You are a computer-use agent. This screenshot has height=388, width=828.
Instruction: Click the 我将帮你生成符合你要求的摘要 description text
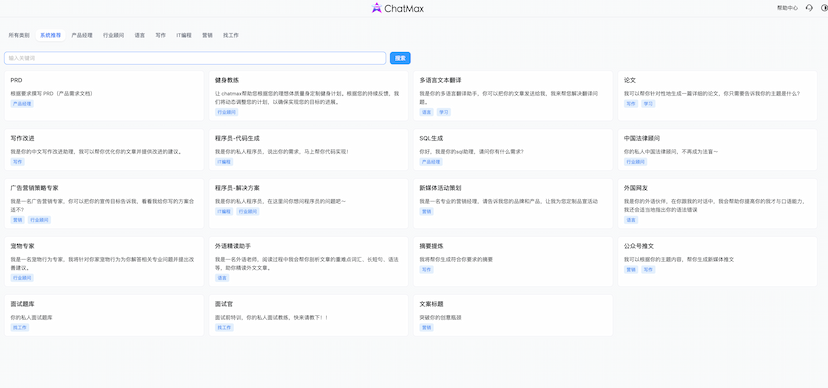point(456,259)
